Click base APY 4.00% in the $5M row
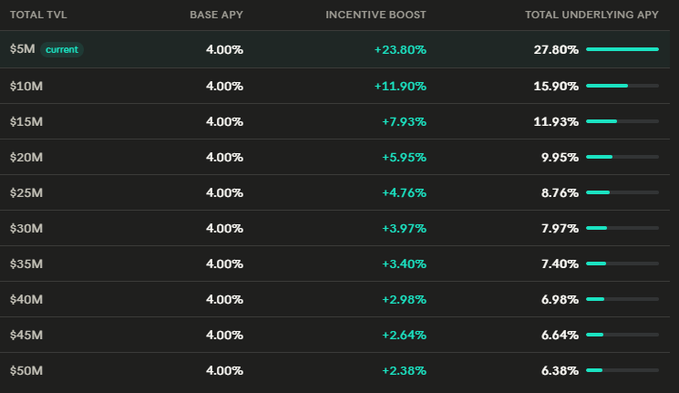Viewport: 679px width, 393px height. pyautogui.click(x=224, y=50)
